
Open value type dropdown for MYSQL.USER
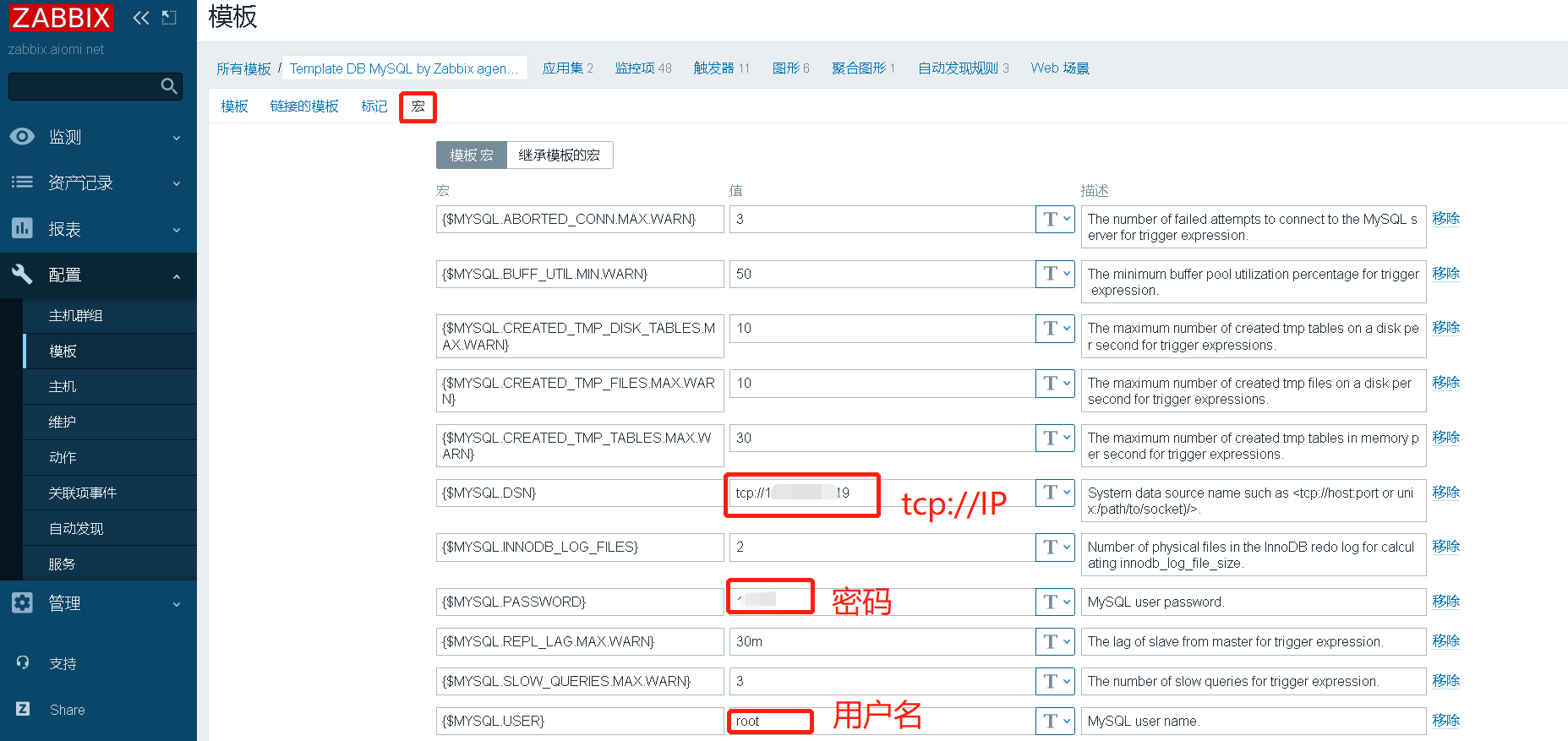tap(1055, 721)
